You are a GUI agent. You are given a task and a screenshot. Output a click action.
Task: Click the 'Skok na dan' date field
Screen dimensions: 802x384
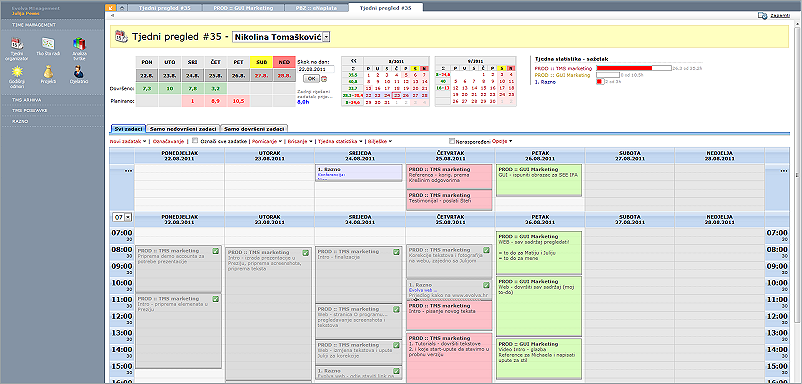coord(316,69)
